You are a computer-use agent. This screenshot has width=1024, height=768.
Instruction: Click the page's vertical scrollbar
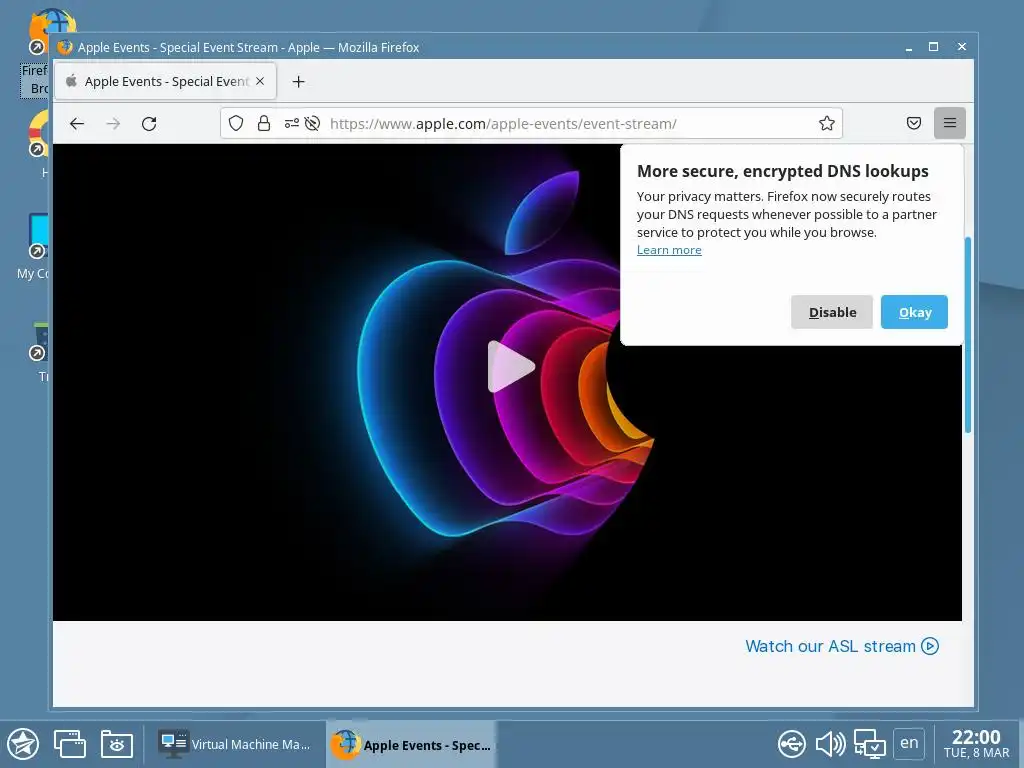click(968, 334)
